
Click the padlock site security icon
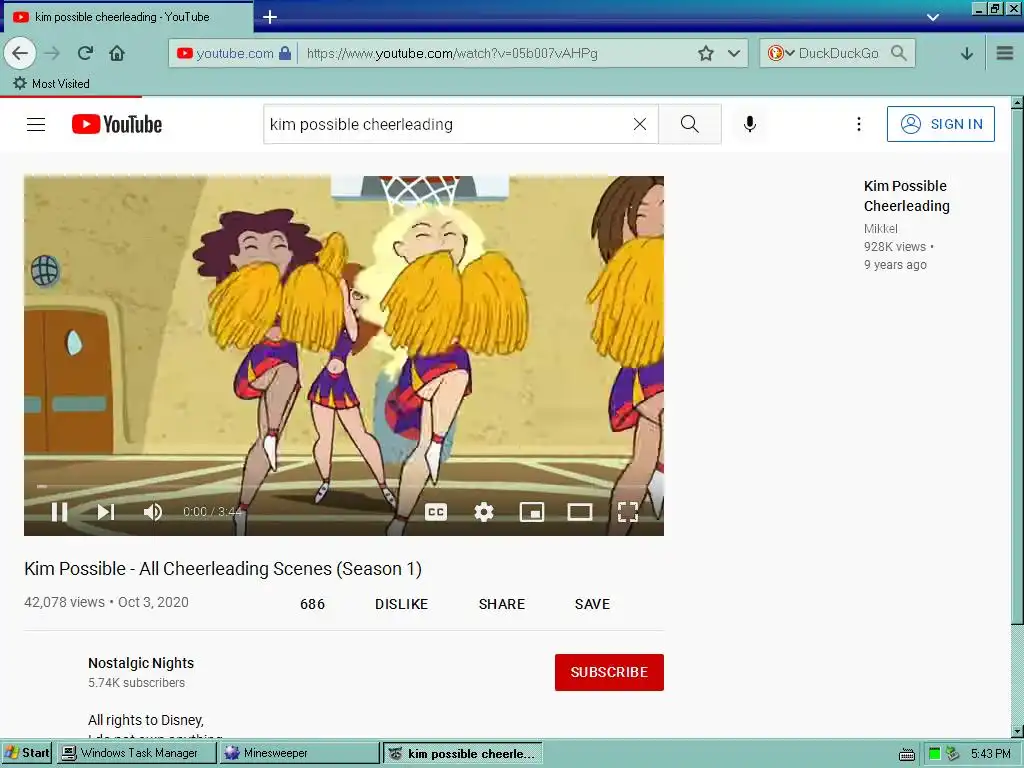coord(285,54)
